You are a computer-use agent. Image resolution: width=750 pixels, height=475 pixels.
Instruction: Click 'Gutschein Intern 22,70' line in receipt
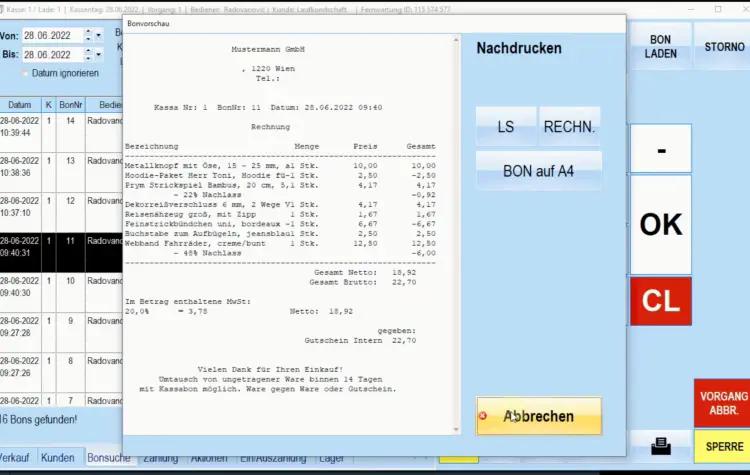(360, 341)
